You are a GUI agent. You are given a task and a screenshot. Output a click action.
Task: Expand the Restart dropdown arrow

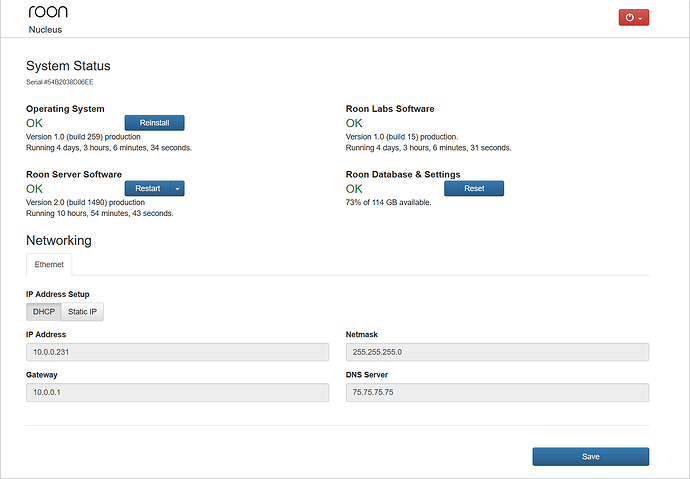pyautogui.click(x=177, y=188)
